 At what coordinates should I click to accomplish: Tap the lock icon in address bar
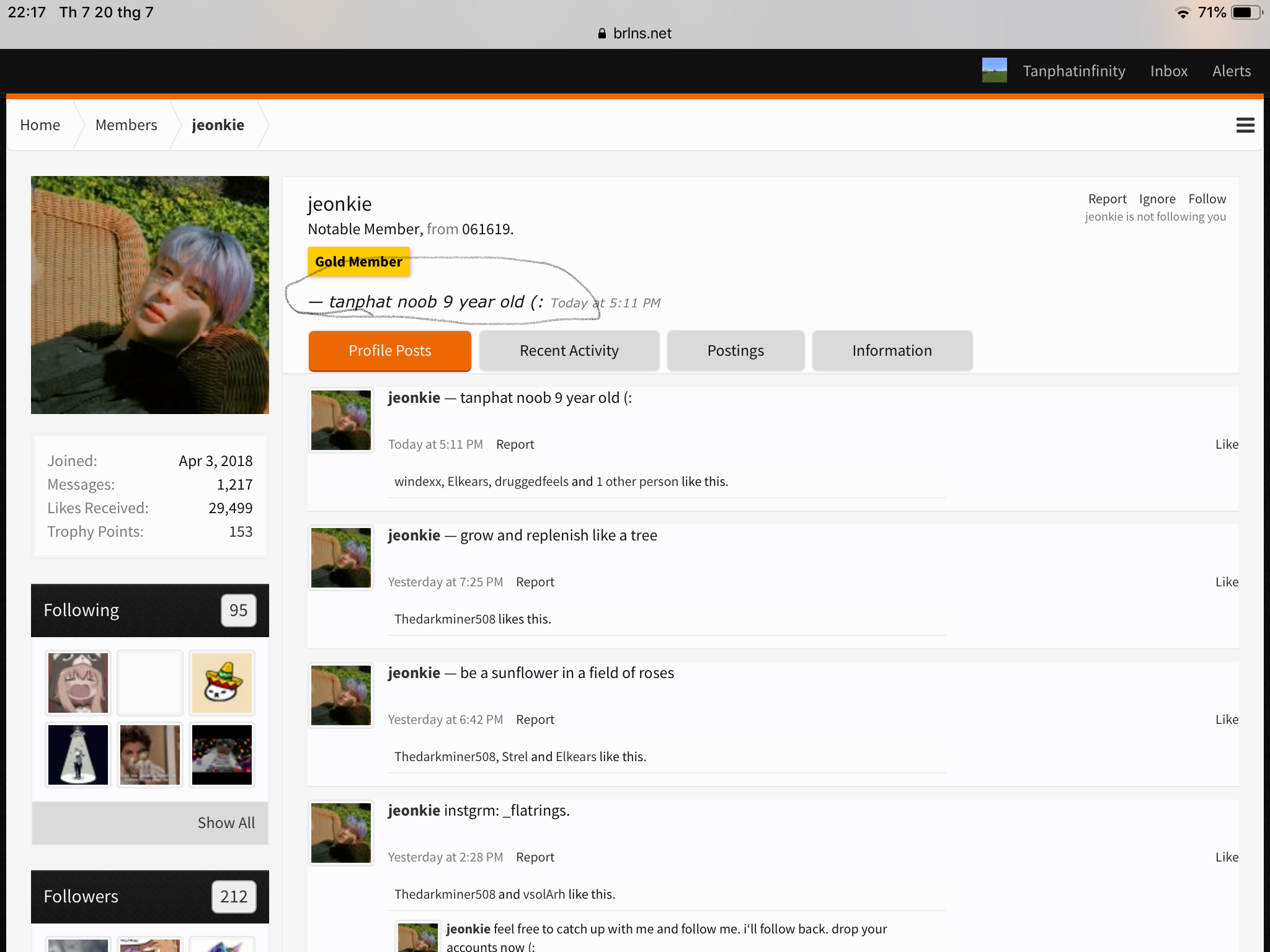click(x=602, y=33)
